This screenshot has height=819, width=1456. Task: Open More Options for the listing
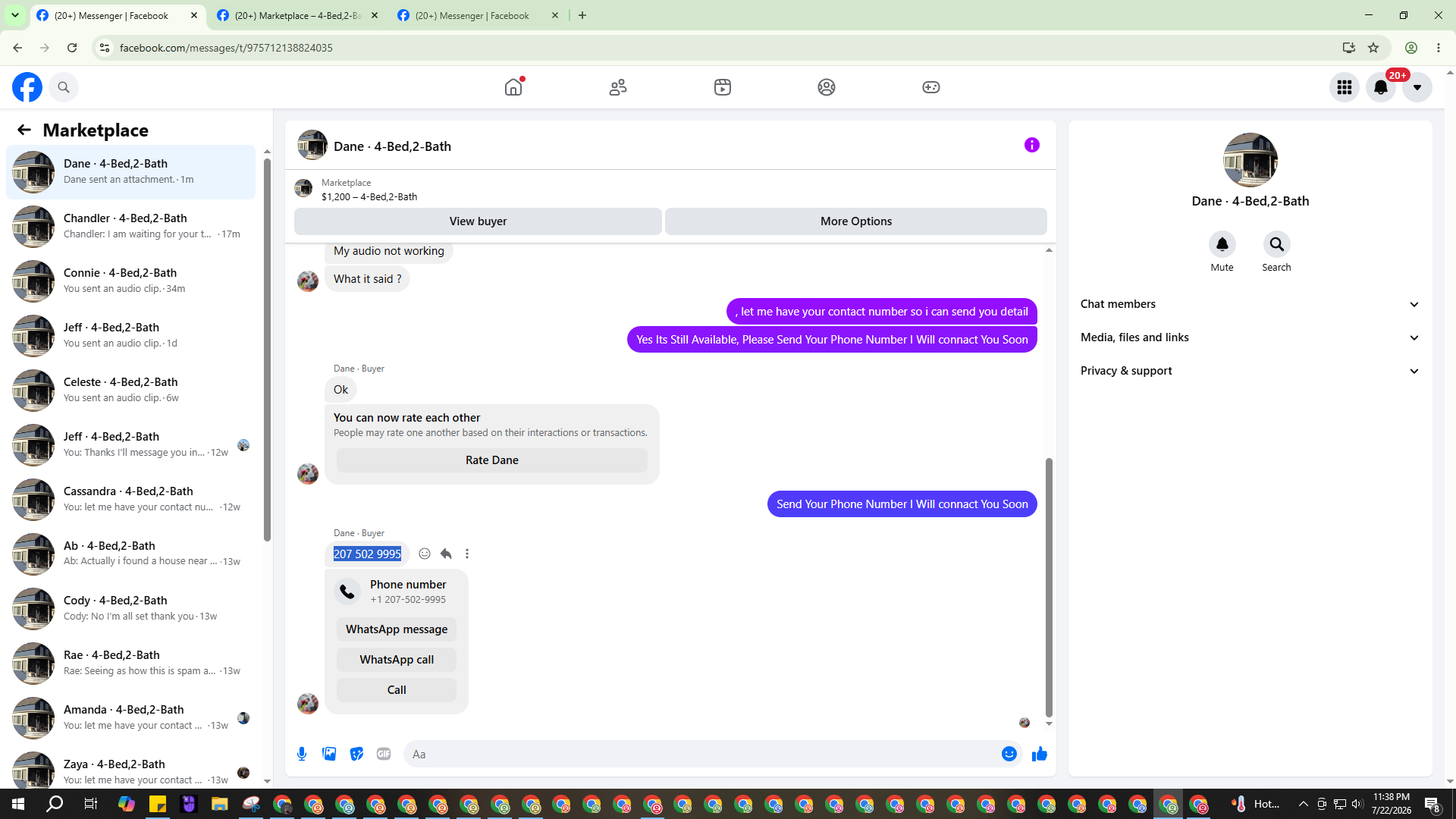click(x=856, y=221)
